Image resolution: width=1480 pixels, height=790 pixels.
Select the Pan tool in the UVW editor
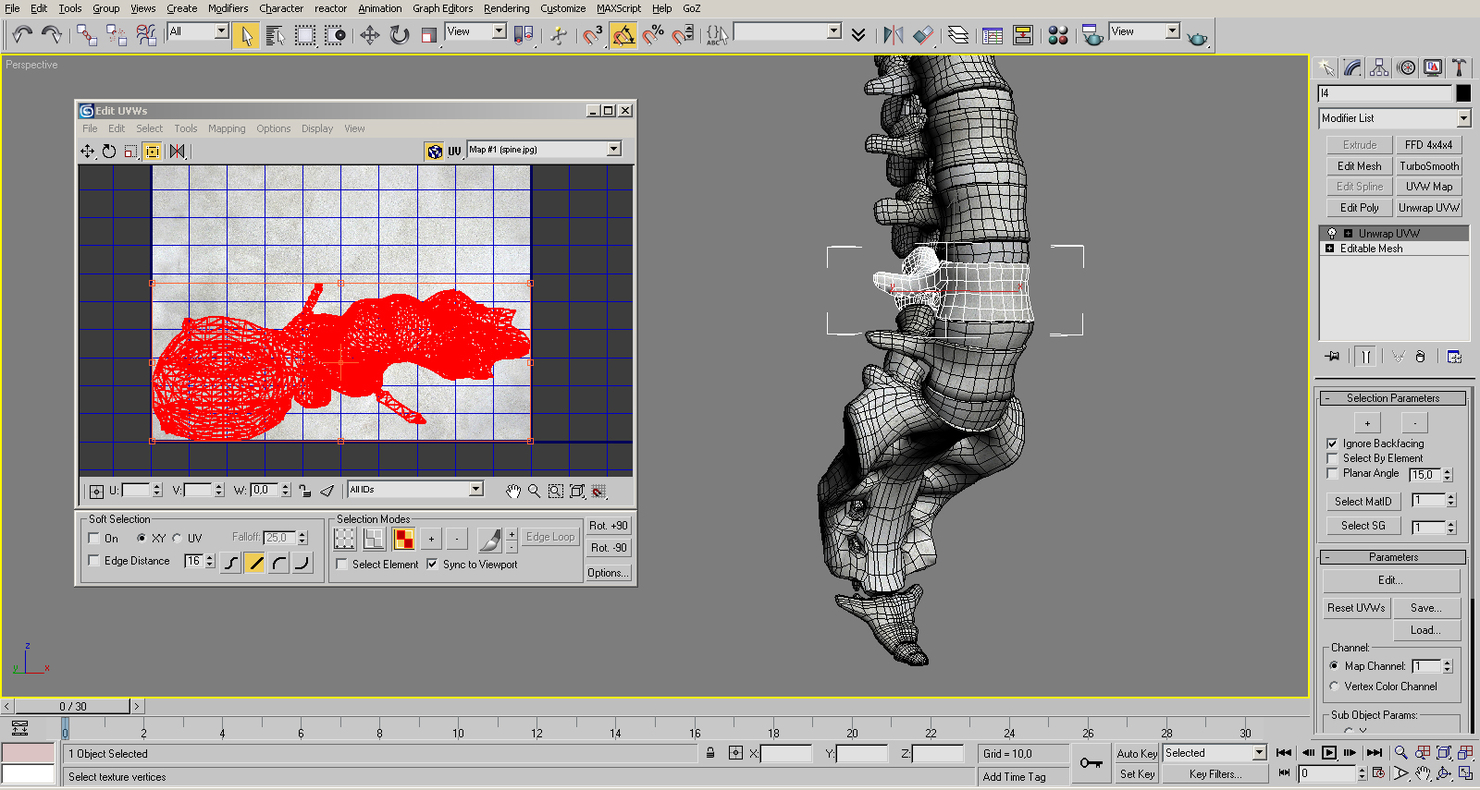point(513,490)
